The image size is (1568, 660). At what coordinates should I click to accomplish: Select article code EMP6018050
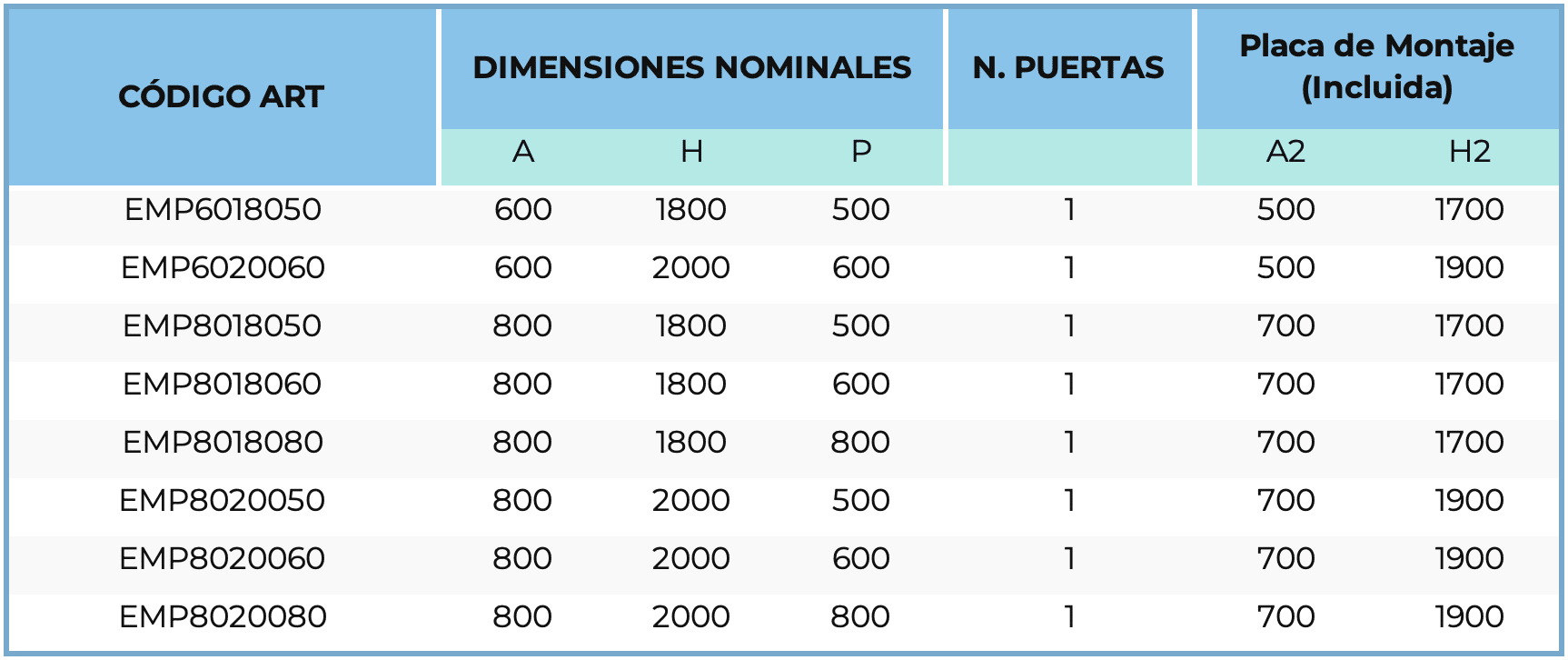tap(223, 210)
